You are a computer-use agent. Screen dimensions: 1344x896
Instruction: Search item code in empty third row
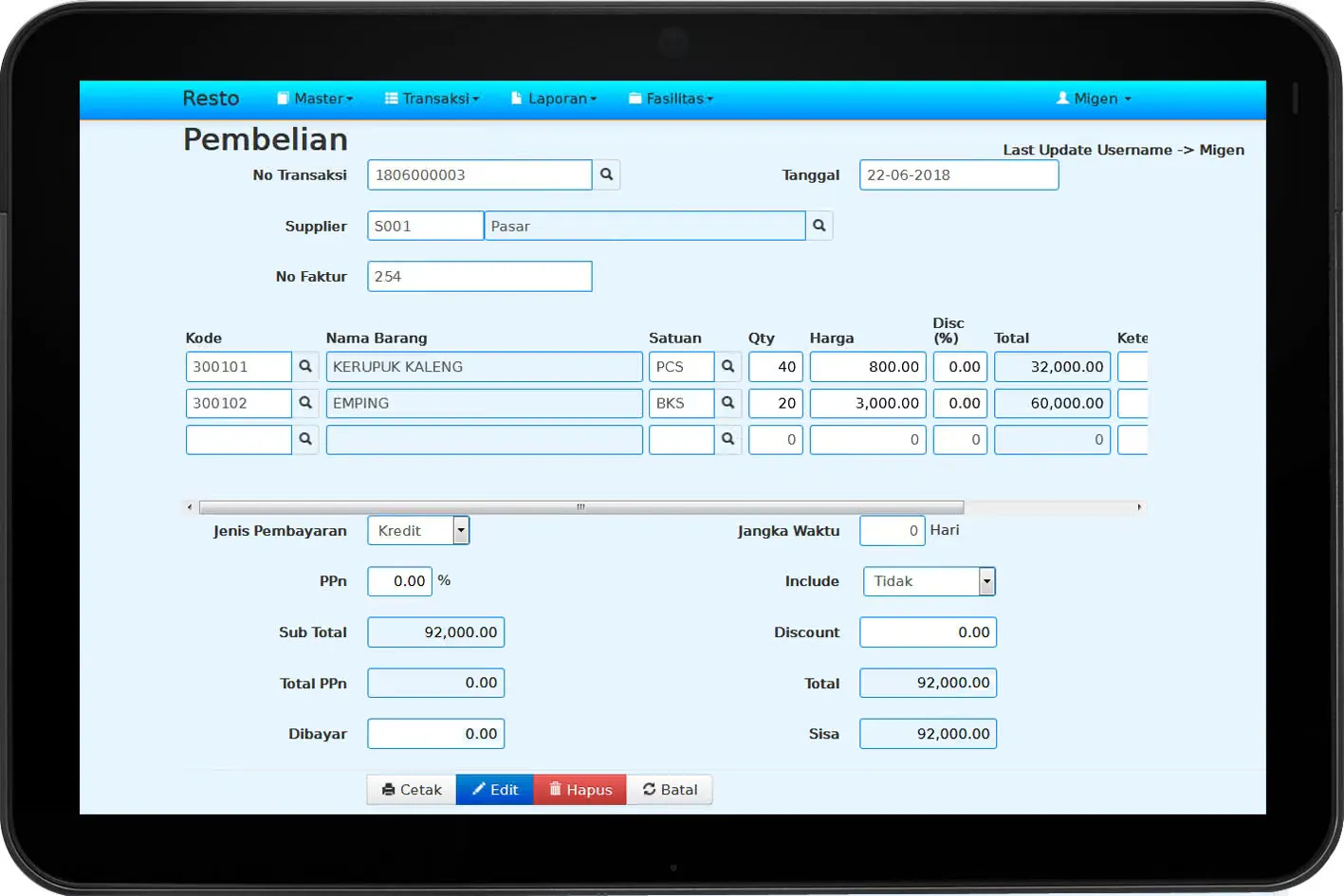(x=305, y=440)
